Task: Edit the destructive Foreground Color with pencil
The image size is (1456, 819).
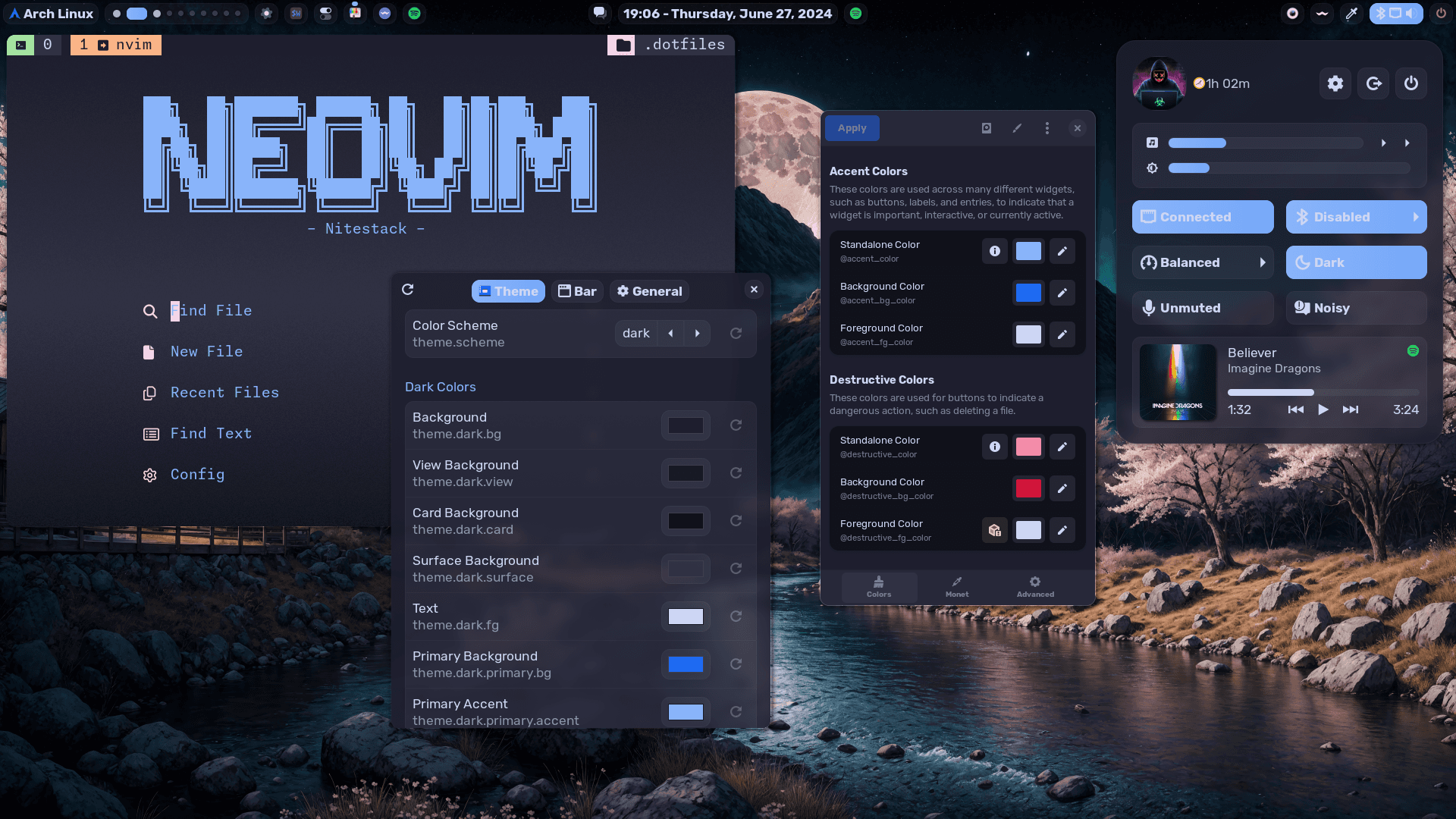Action: point(1062,530)
